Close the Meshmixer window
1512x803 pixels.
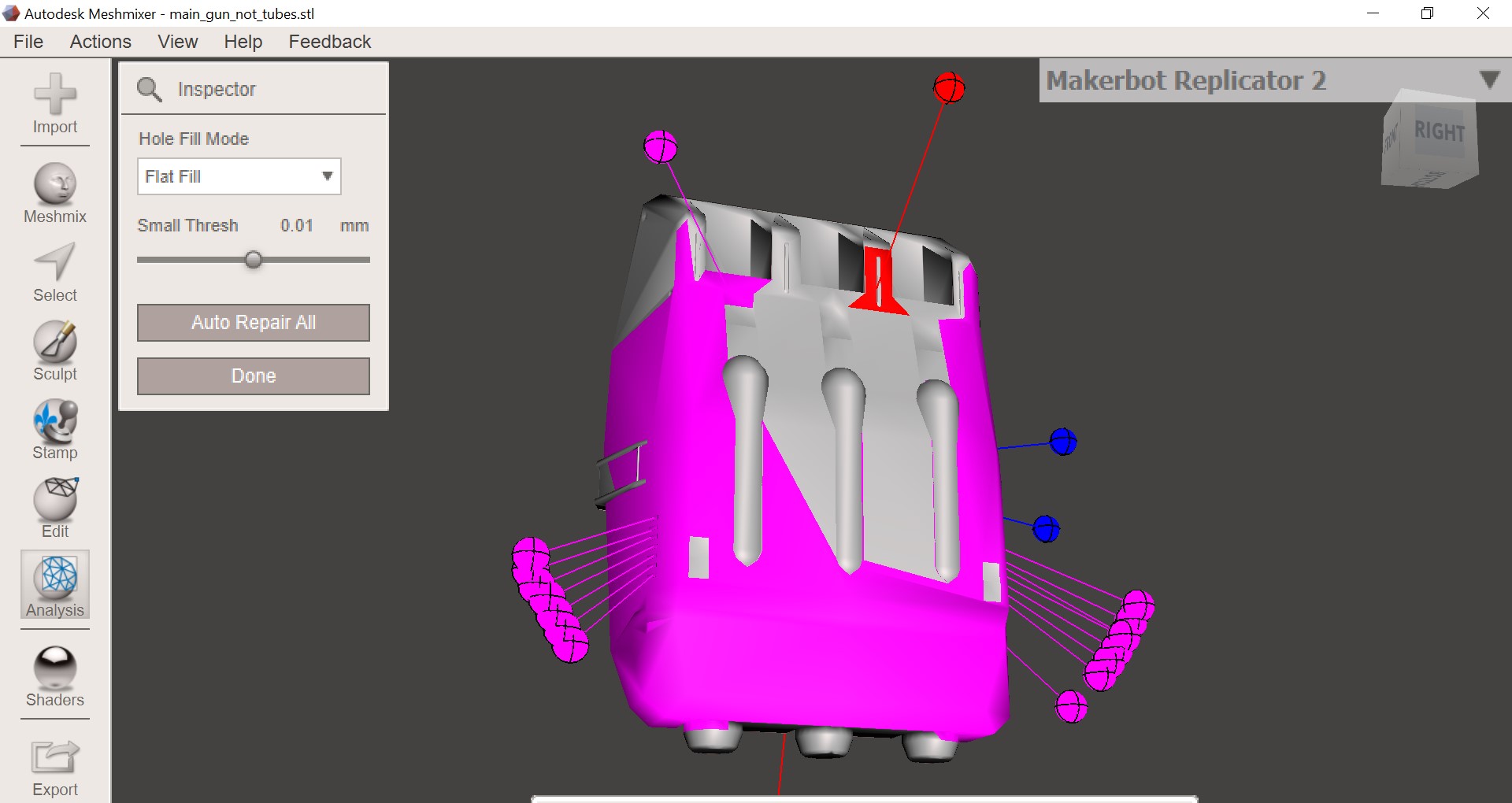point(1483,13)
